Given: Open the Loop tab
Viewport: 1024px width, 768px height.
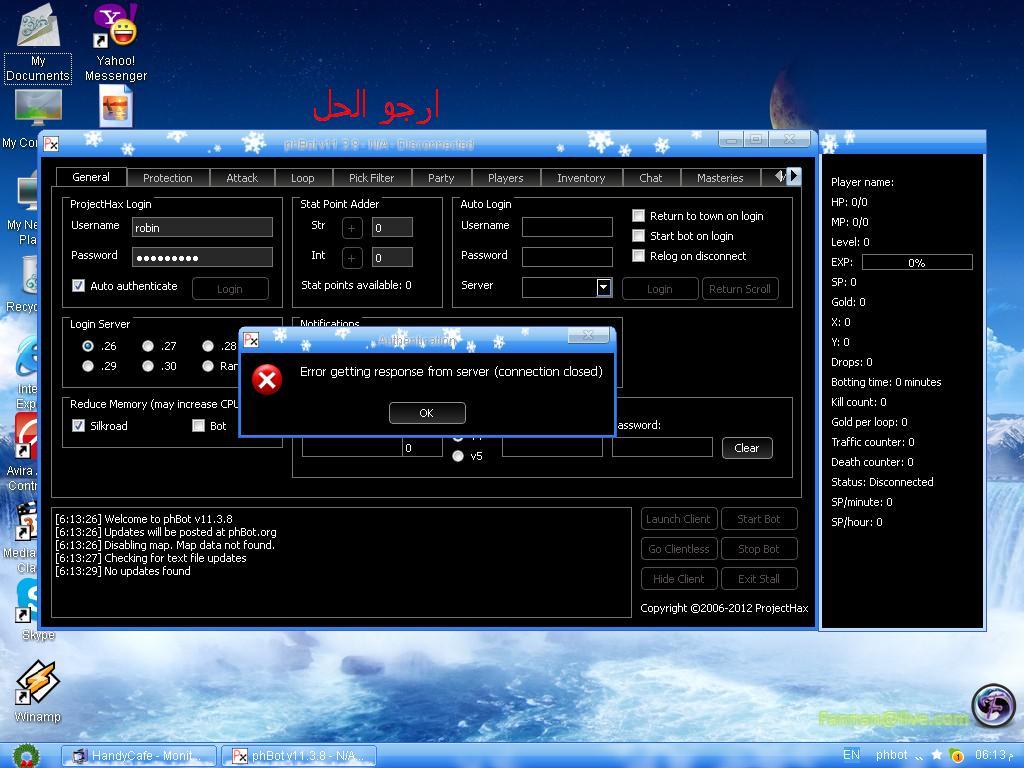Looking at the screenshot, I should click(x=302, y=178).
